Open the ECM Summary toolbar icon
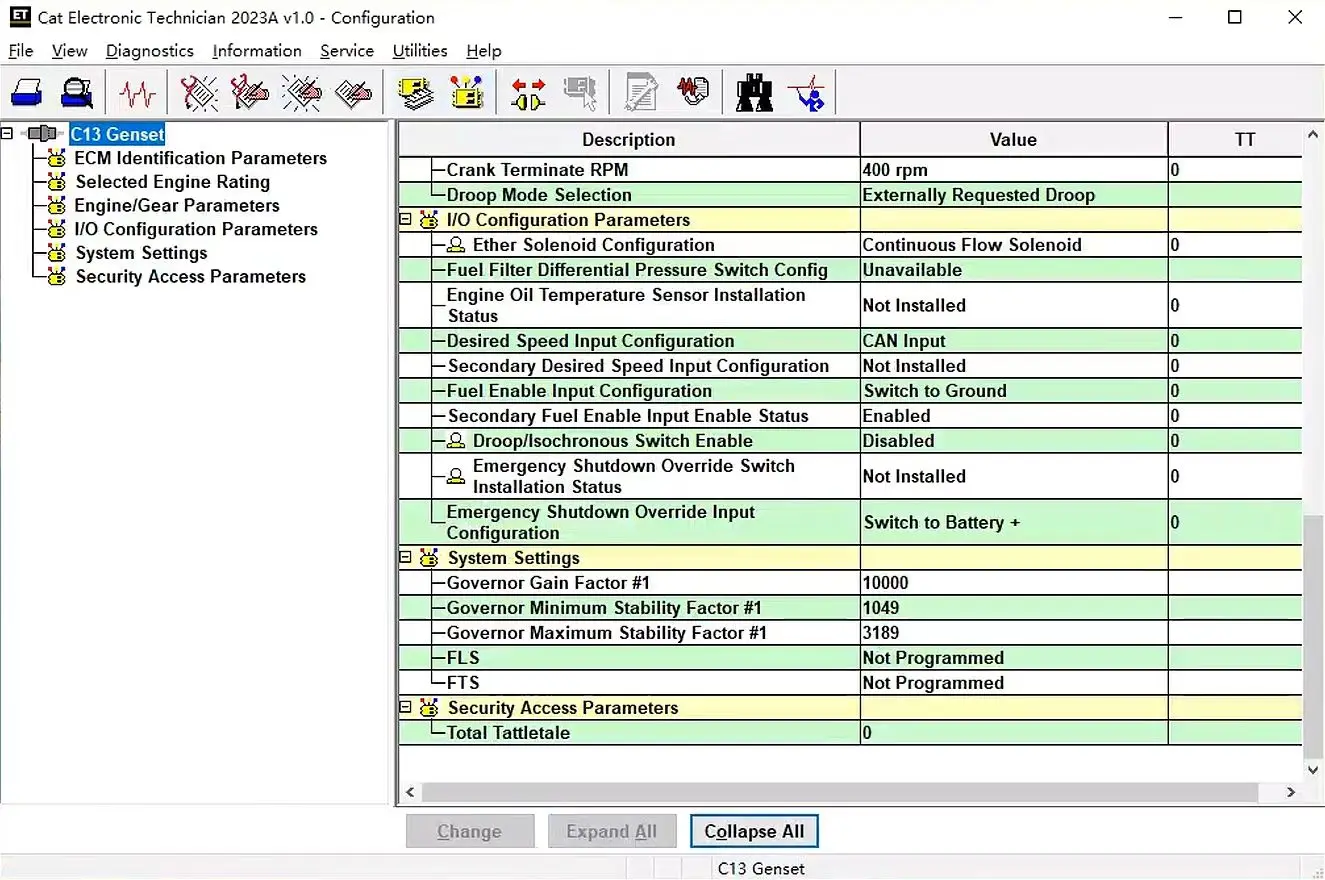Viewport: 1325px width, 880px height. pyautogui.click(x=416, y=93)
